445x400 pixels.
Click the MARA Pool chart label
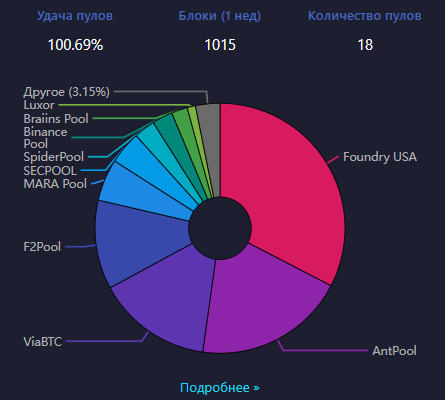[x=55, y=184]
